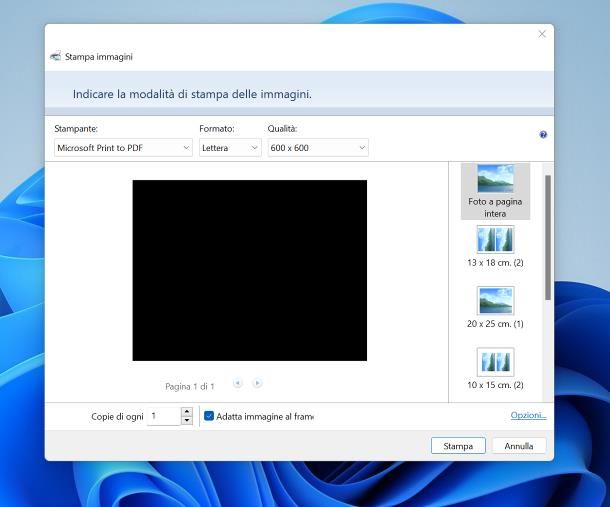Open the Formato paper size dropdown

point(230,148)
